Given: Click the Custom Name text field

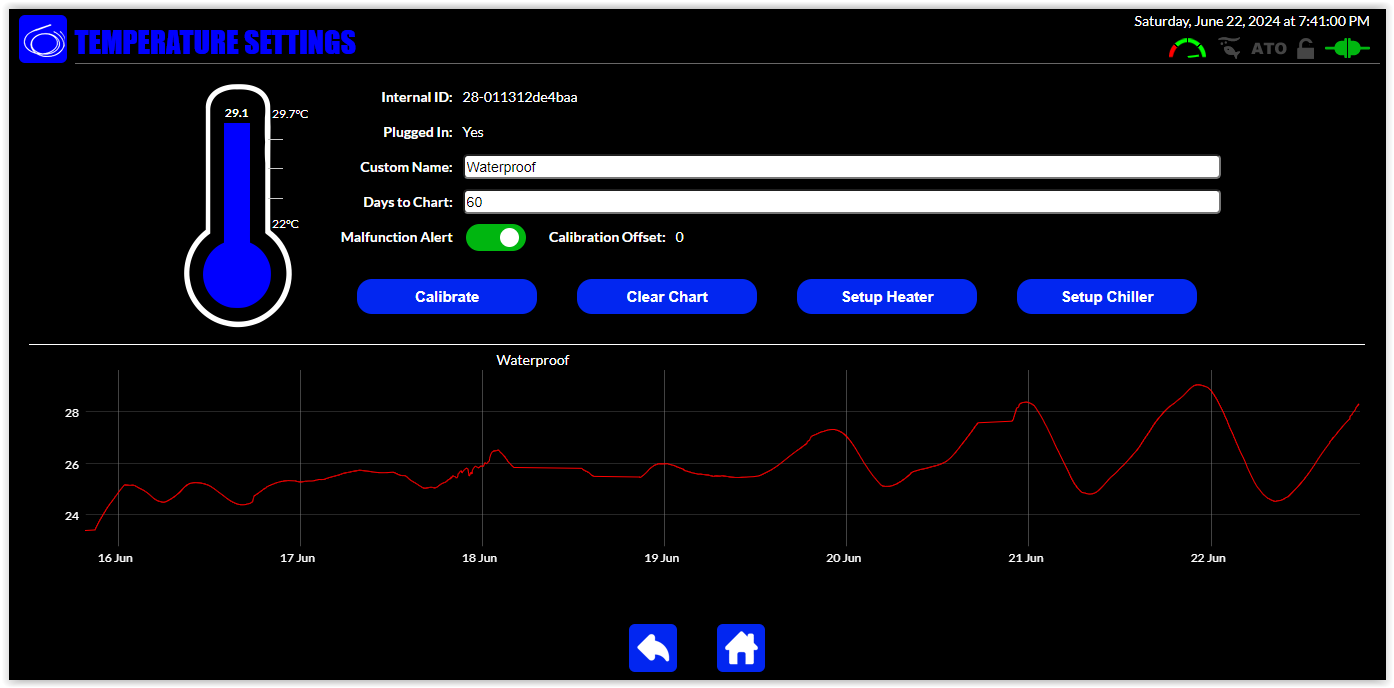Looking at the screenshot, I should 842,167.
